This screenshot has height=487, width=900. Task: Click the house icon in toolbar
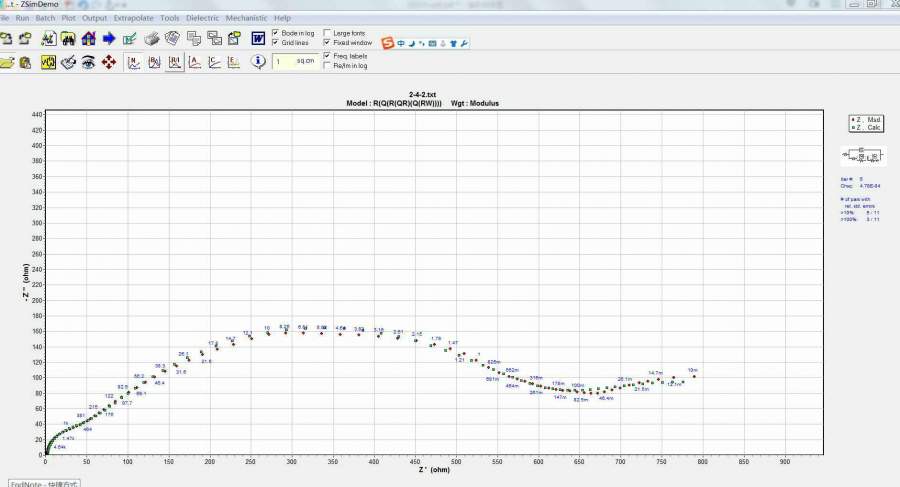[x=89, y=39]
